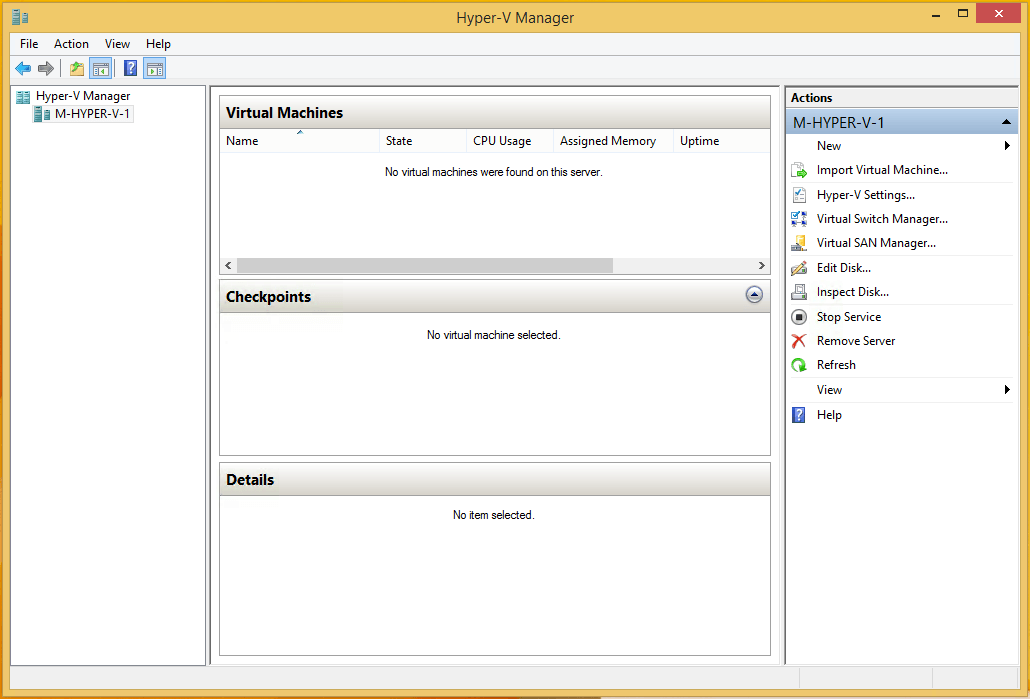Viewport: 1030px width, 699px height.
Task: Click the Stop Service action label
Action: click(x=849, y=317)
